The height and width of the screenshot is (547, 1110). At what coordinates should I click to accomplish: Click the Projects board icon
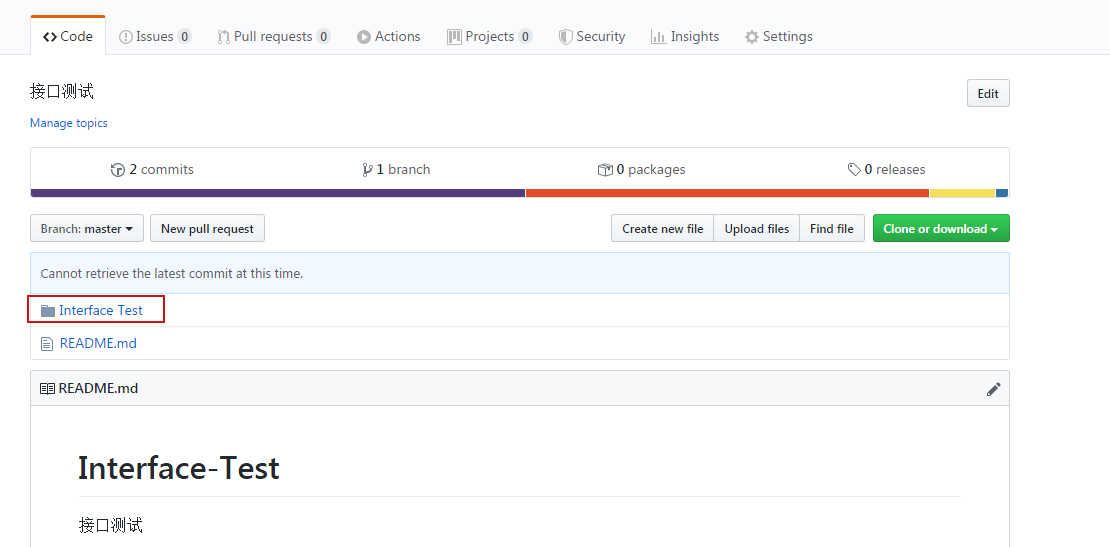454,37
